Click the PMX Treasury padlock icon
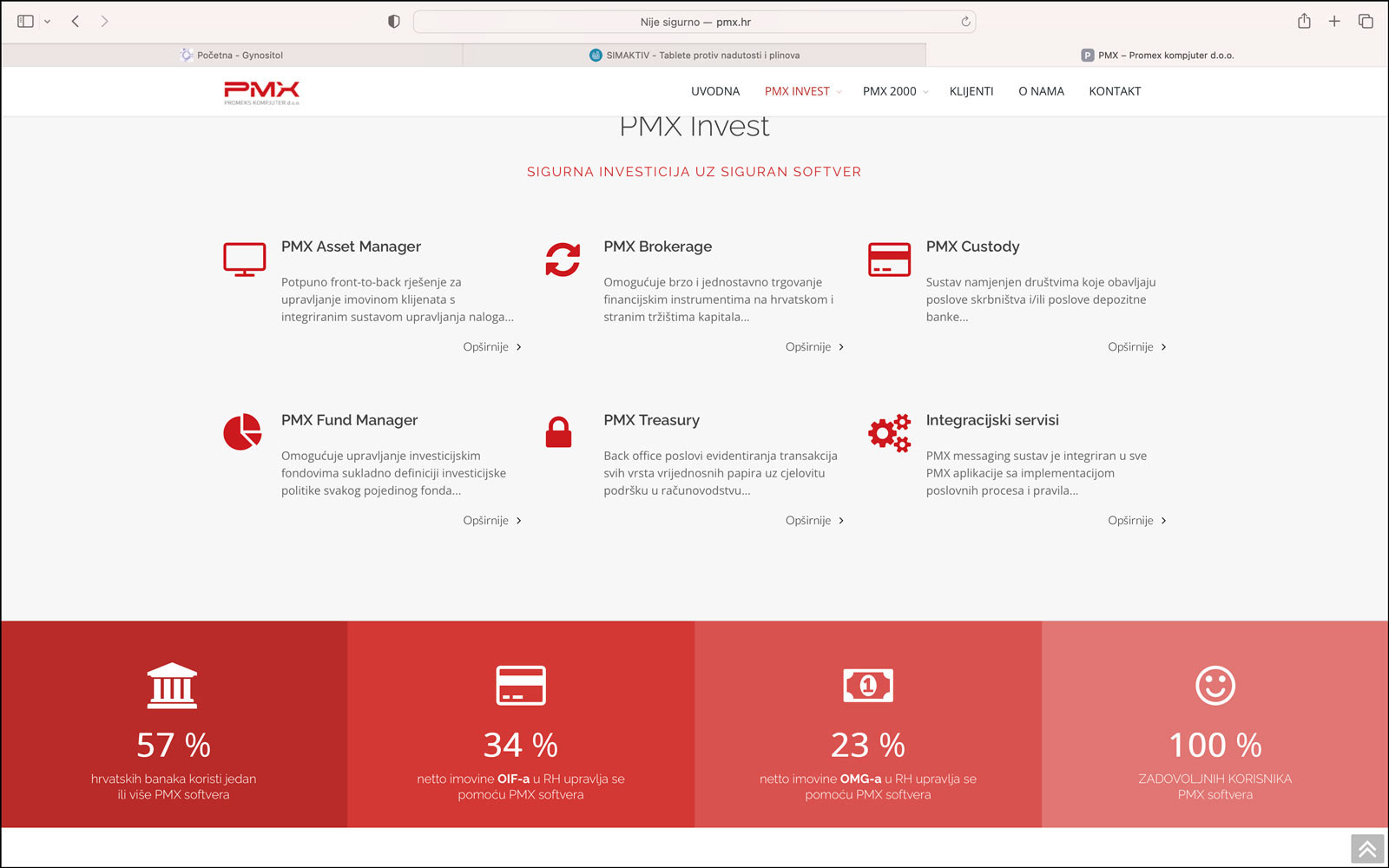Image resolution: width=1389 pixels, height=868 pixels. (558, 431)
